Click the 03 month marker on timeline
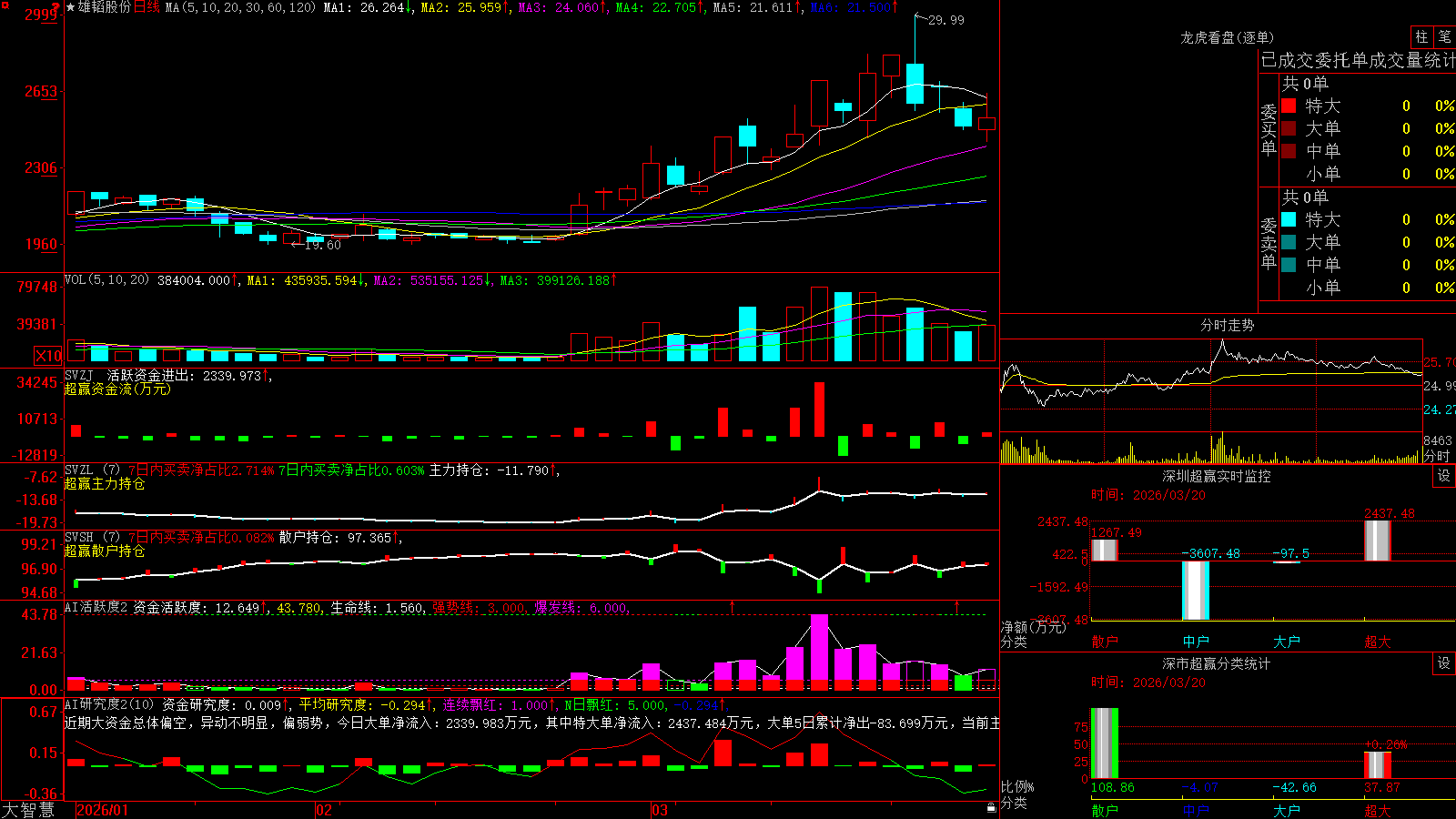1456x819 pixels. click(660, 810)
